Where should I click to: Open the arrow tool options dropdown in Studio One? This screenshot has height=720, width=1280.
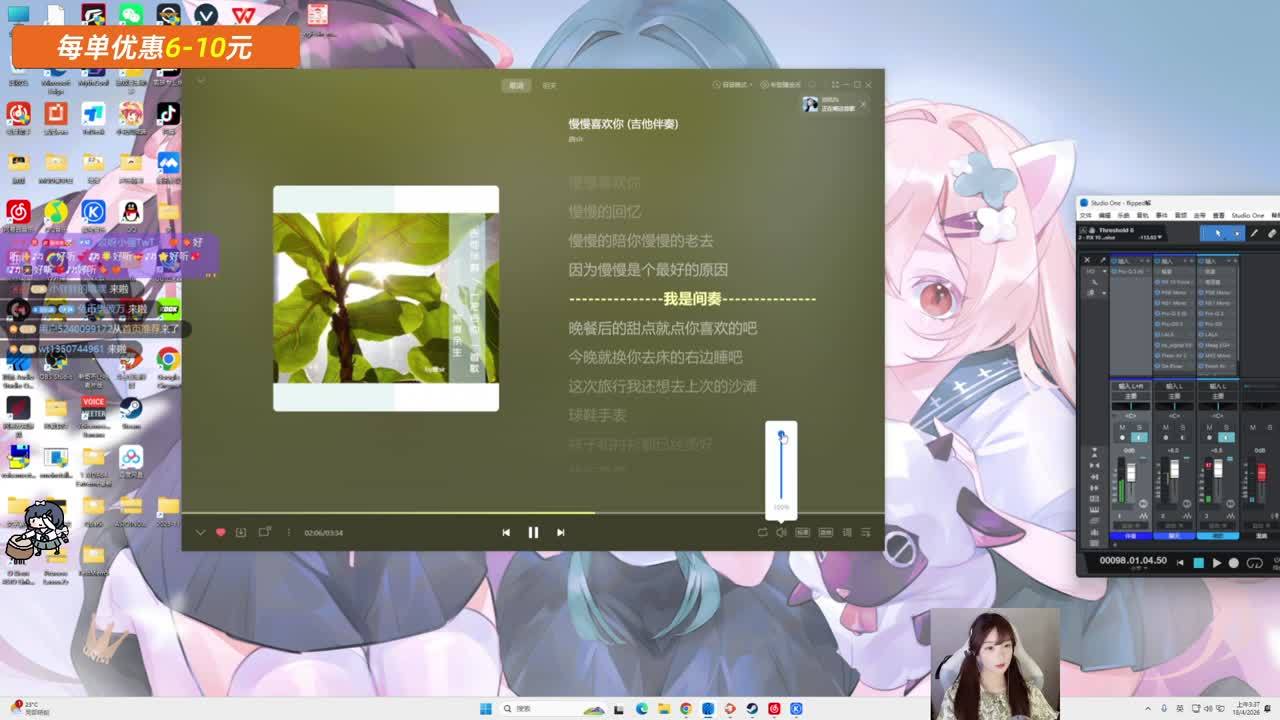(x=1238, y=233)
